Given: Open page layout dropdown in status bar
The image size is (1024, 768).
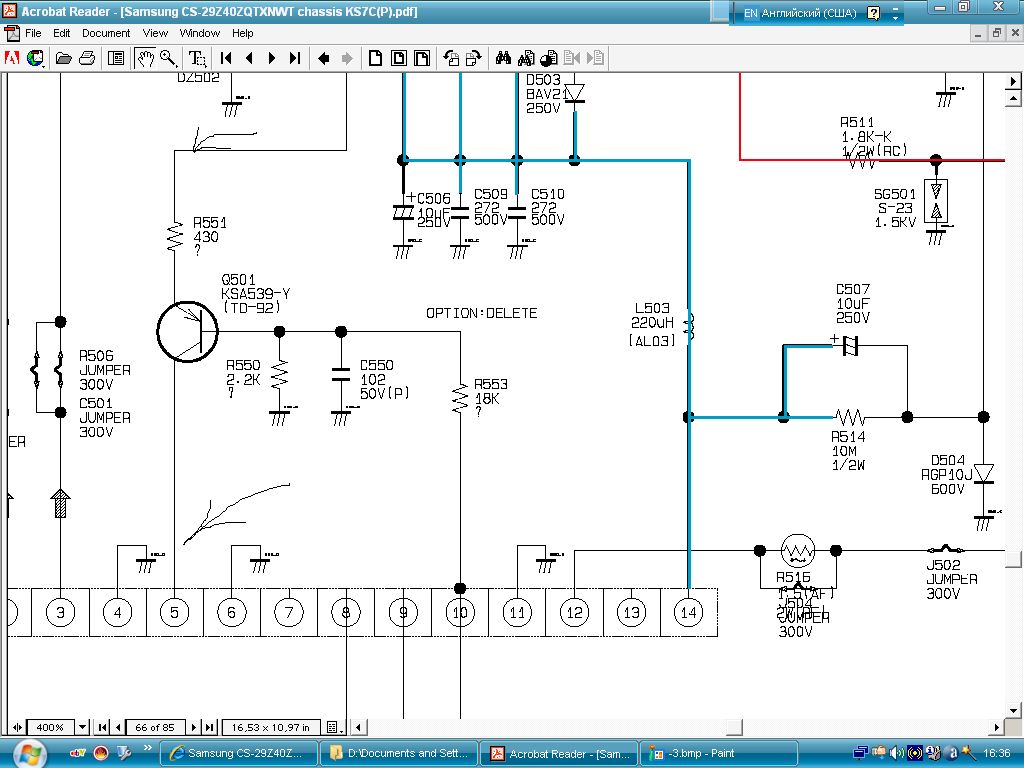Looking at the screenshot, I should pyautogui.click(x=334, y=727).
